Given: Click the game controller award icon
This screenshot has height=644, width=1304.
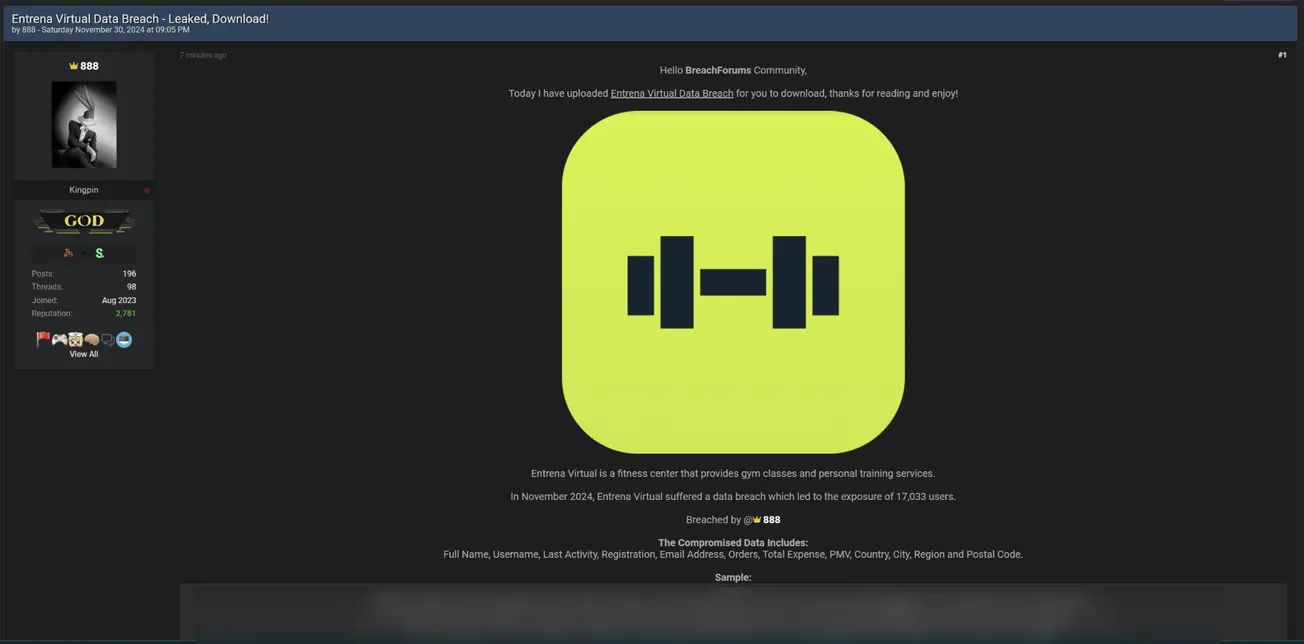Looking at the screenshot, I should tap(59, 339).
